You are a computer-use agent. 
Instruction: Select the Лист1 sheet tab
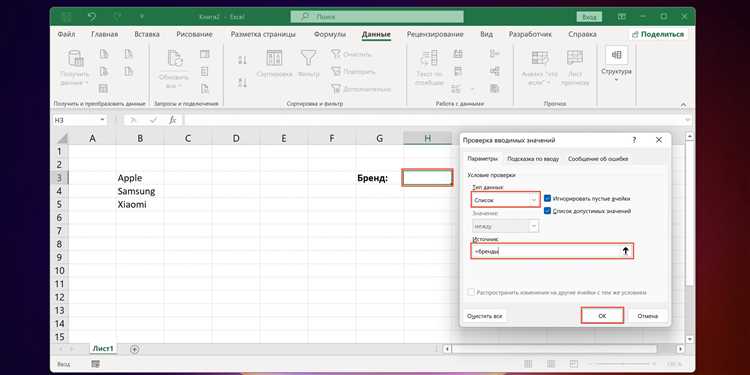coord(103,349)
